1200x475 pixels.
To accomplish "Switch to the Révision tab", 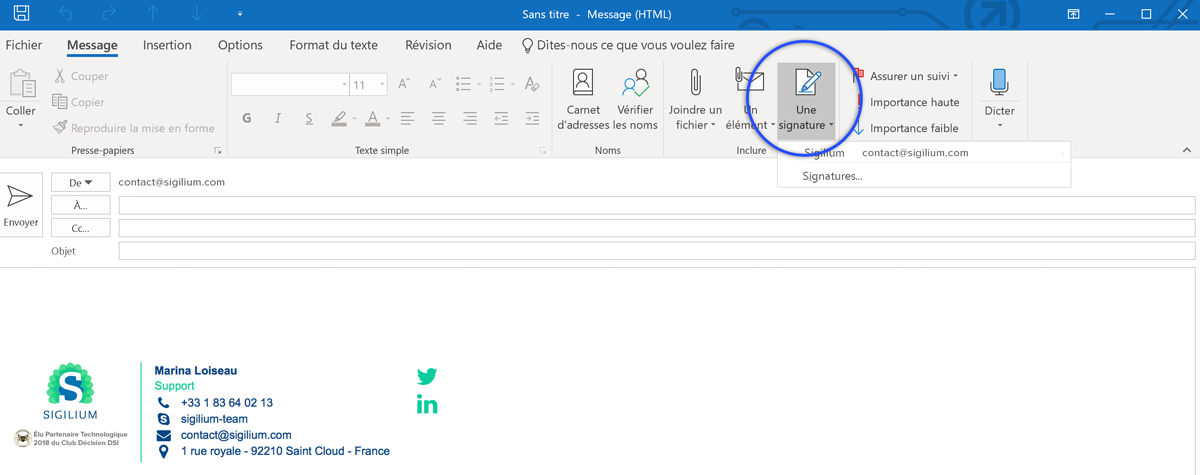I will point(428,45).
